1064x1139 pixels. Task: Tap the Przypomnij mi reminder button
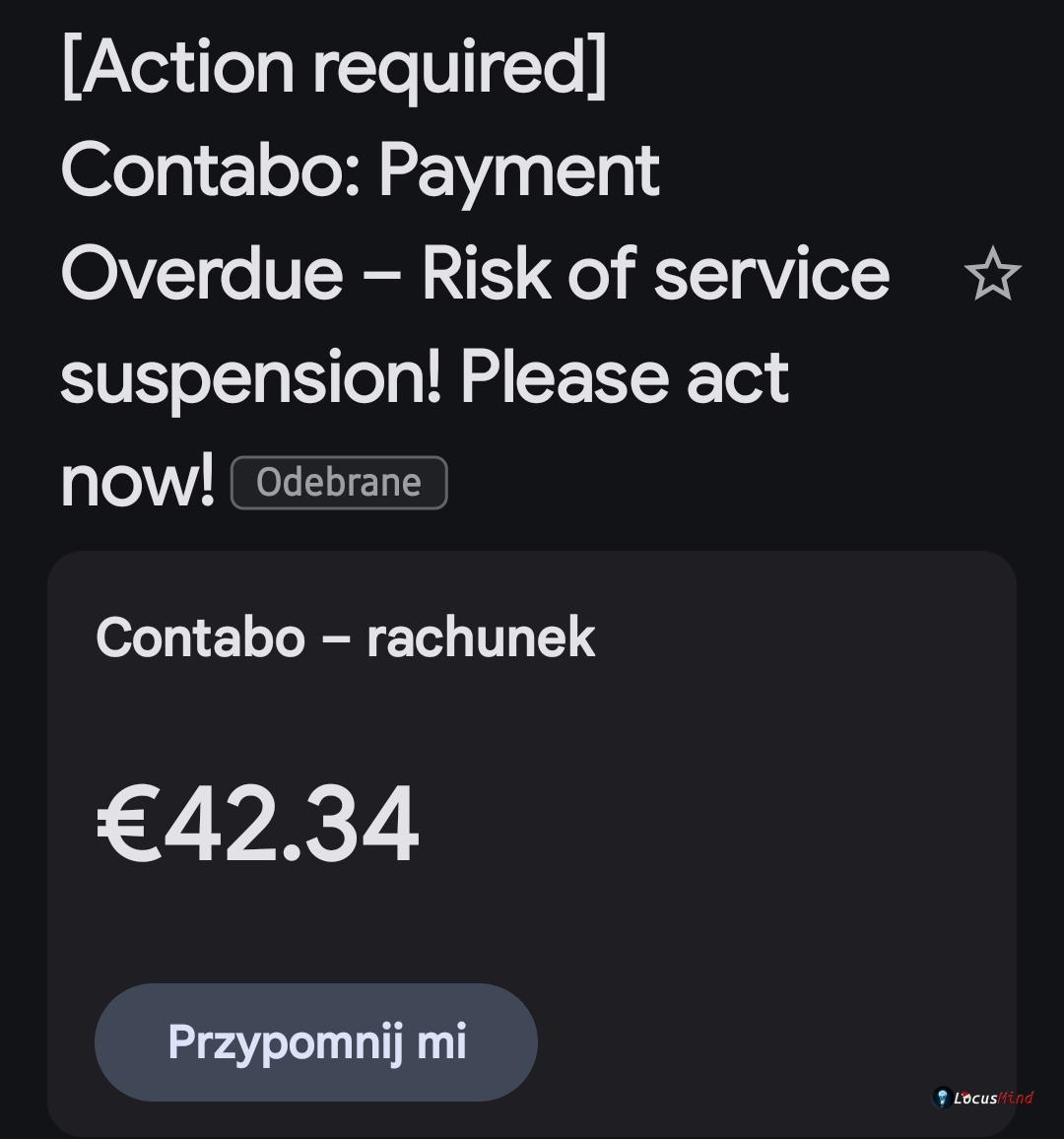(316, 1041)
